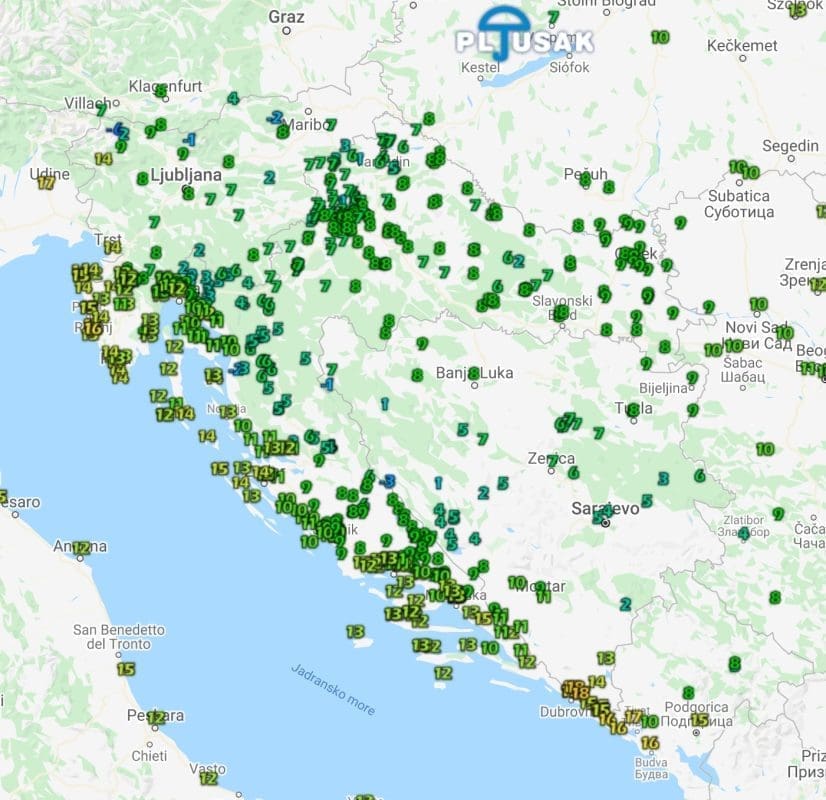The image size is (826, 800).
Task: Click the 10 marker at Subotica
Action: coord(751,172)
